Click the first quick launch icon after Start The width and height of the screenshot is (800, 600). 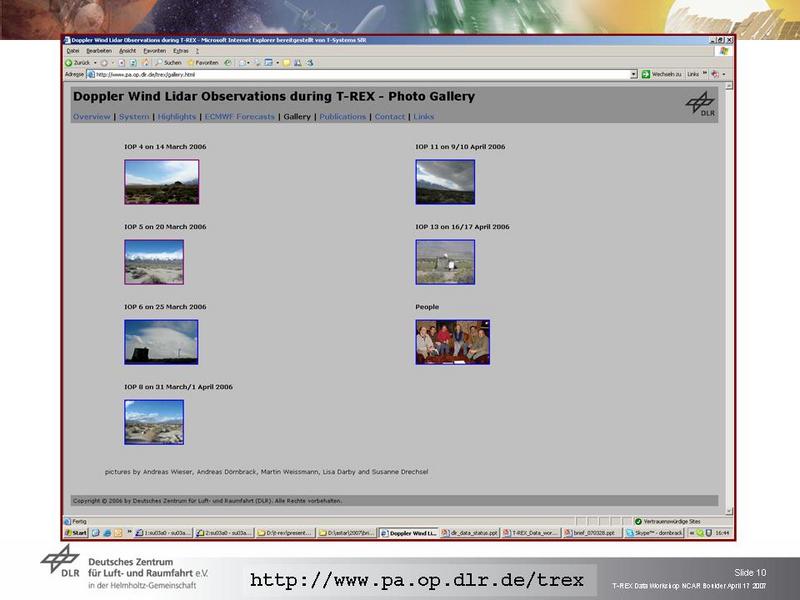[x=95, y=533]
